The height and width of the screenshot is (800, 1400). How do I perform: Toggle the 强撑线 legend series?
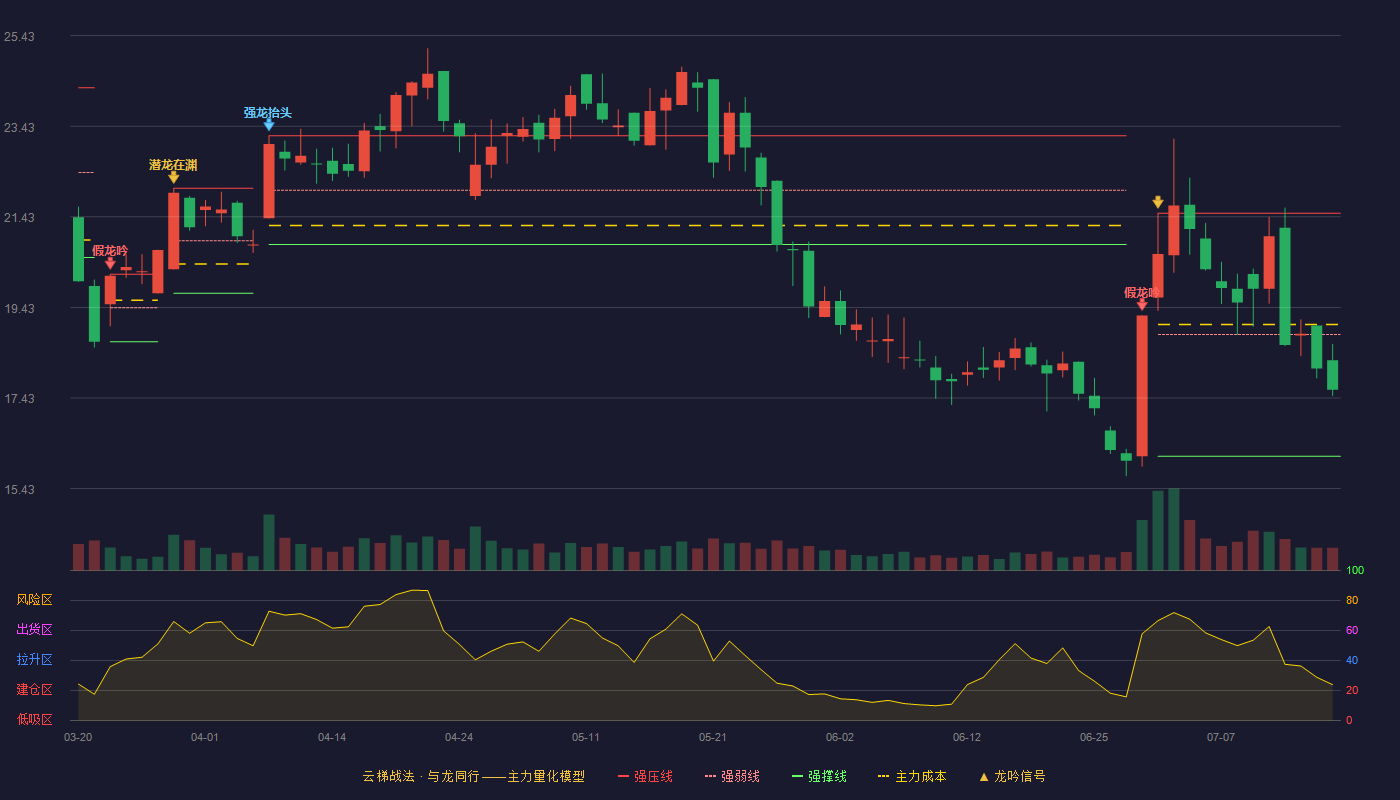point(819,776)
